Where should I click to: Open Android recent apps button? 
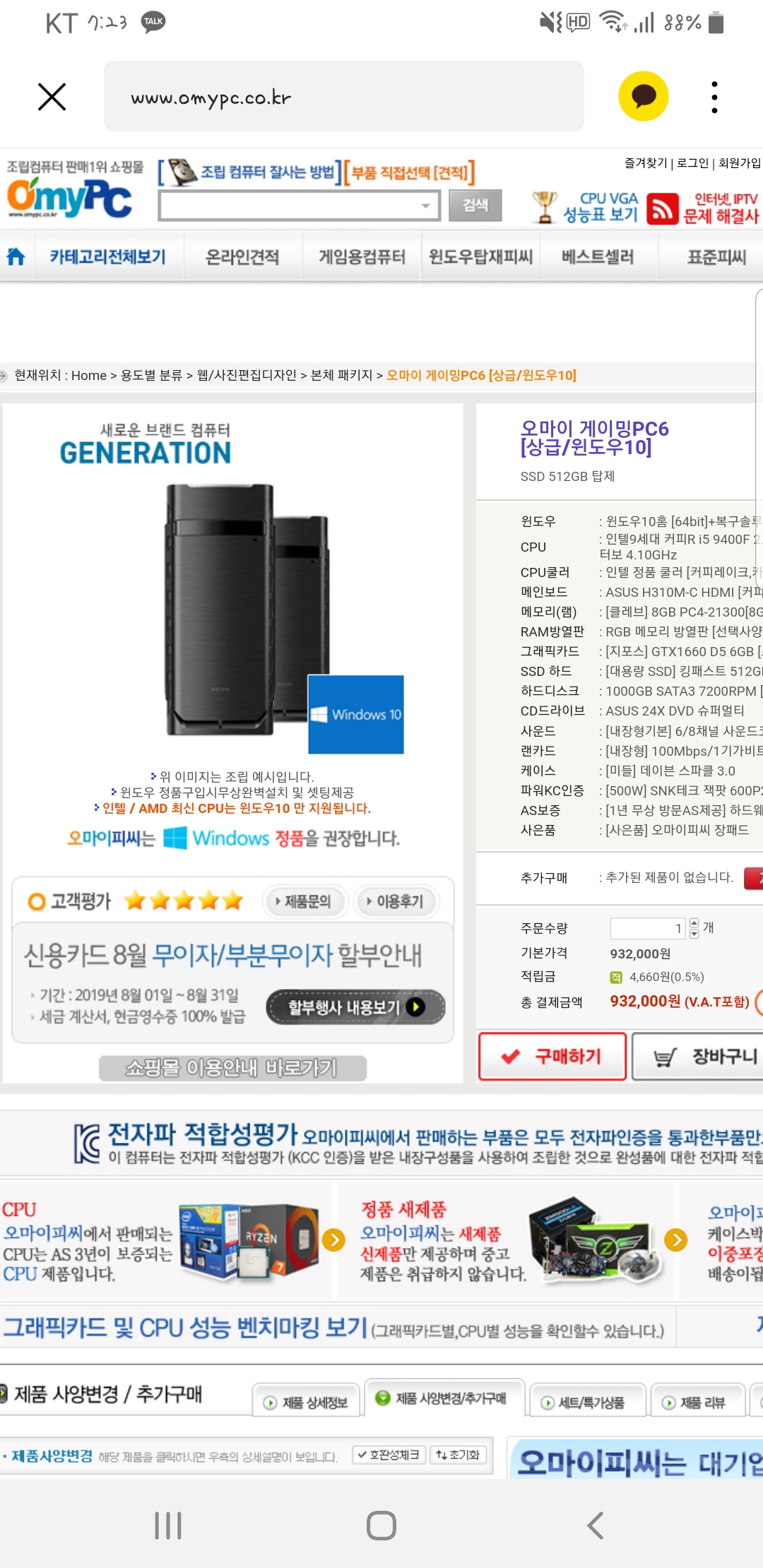[x=168, y=1526]
